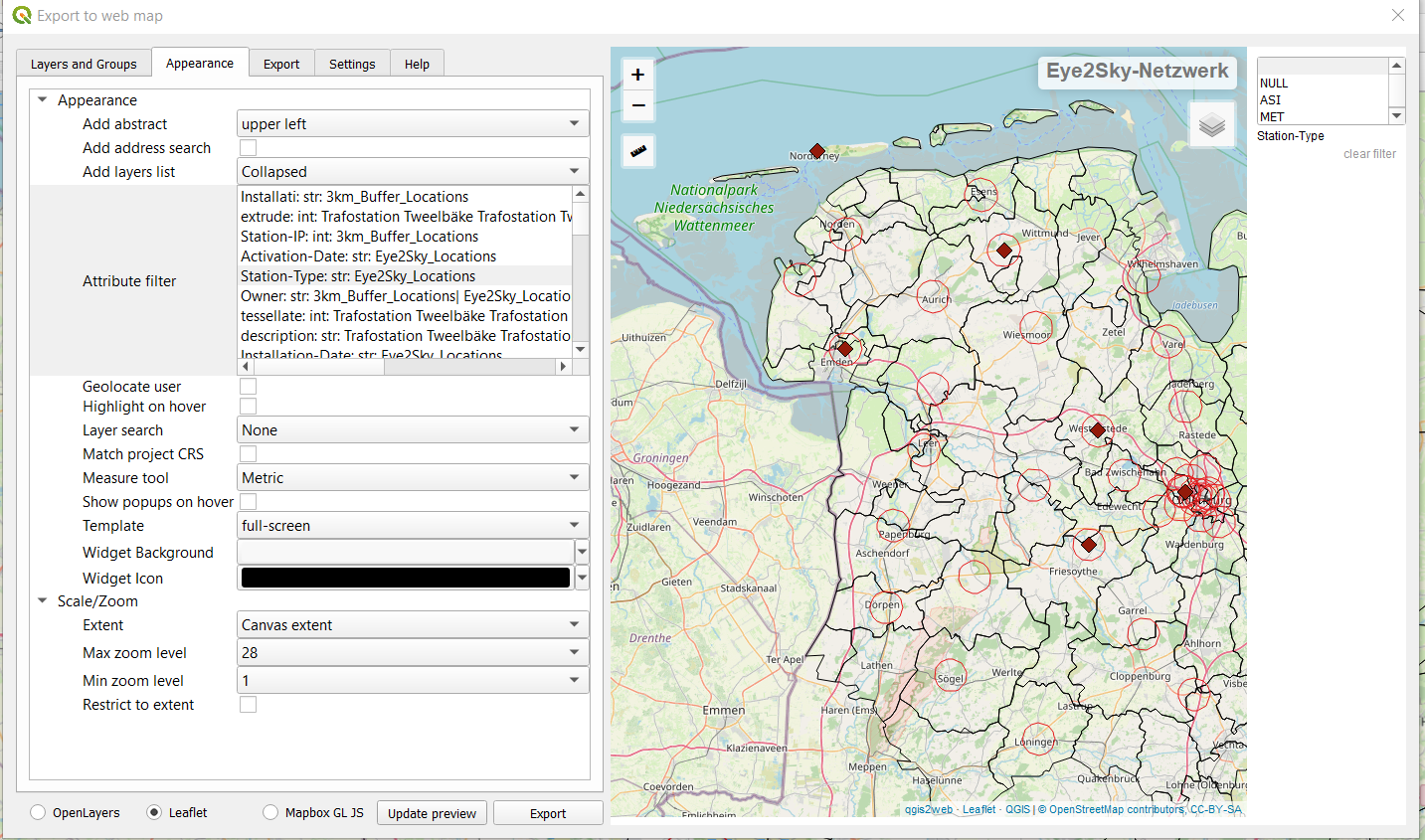This screenshot has height=840, width=1425.
Task: Zoom out on the map preview
Action: pos(637,103)
